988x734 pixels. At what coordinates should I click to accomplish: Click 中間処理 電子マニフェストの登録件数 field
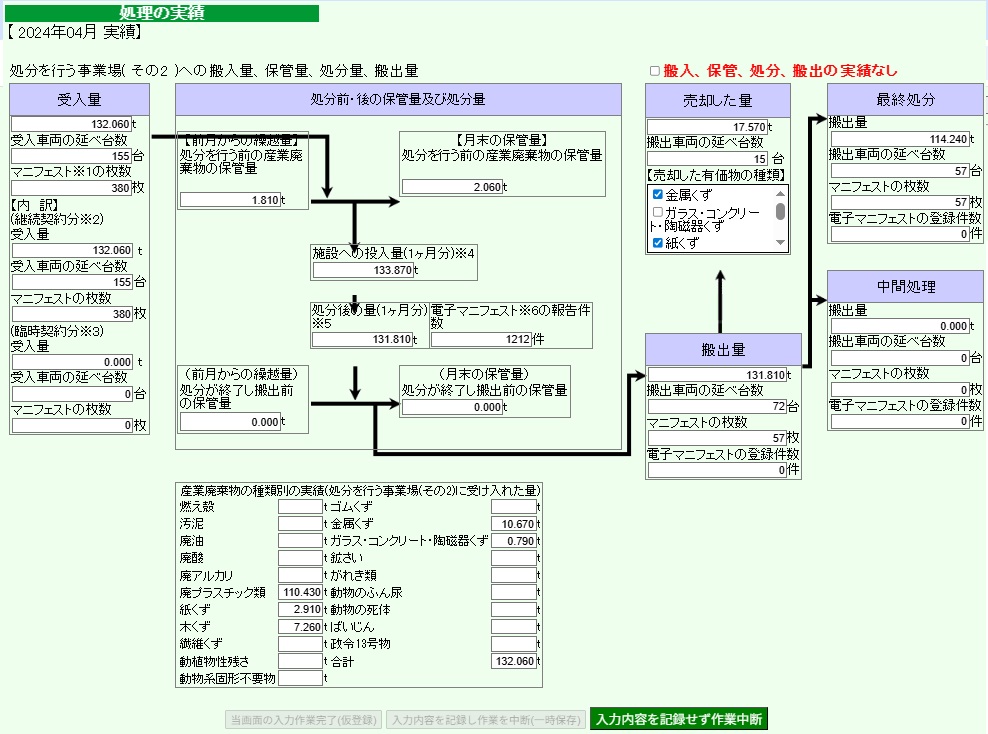click(900, 421)
